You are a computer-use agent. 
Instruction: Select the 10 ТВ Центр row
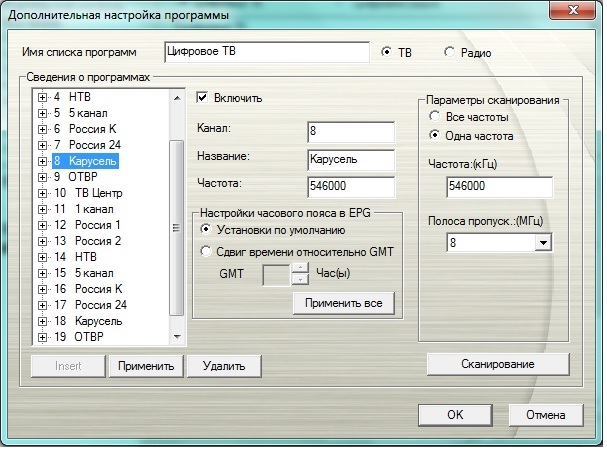tap(88, 193)
